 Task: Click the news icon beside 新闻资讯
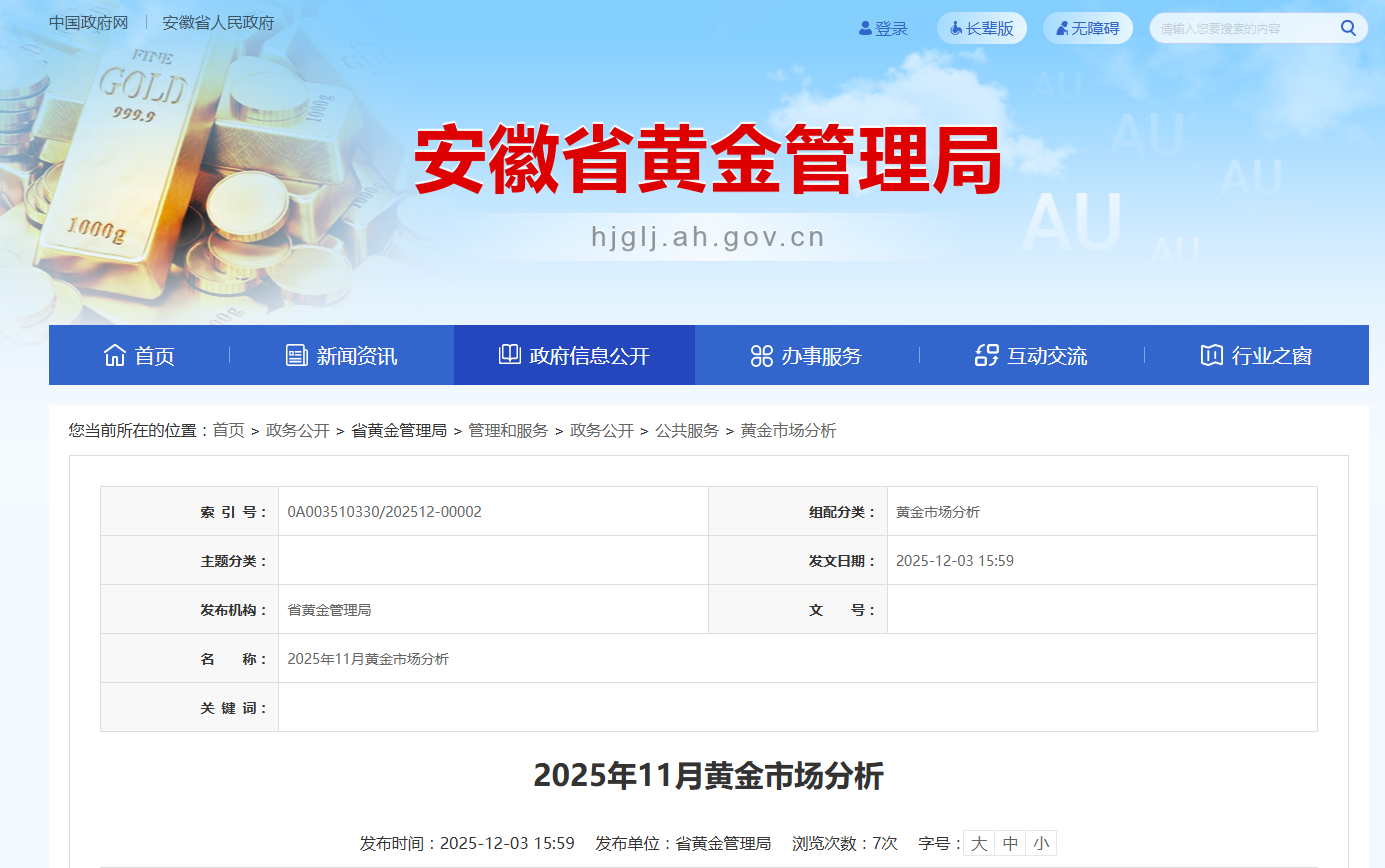[294, 354]
